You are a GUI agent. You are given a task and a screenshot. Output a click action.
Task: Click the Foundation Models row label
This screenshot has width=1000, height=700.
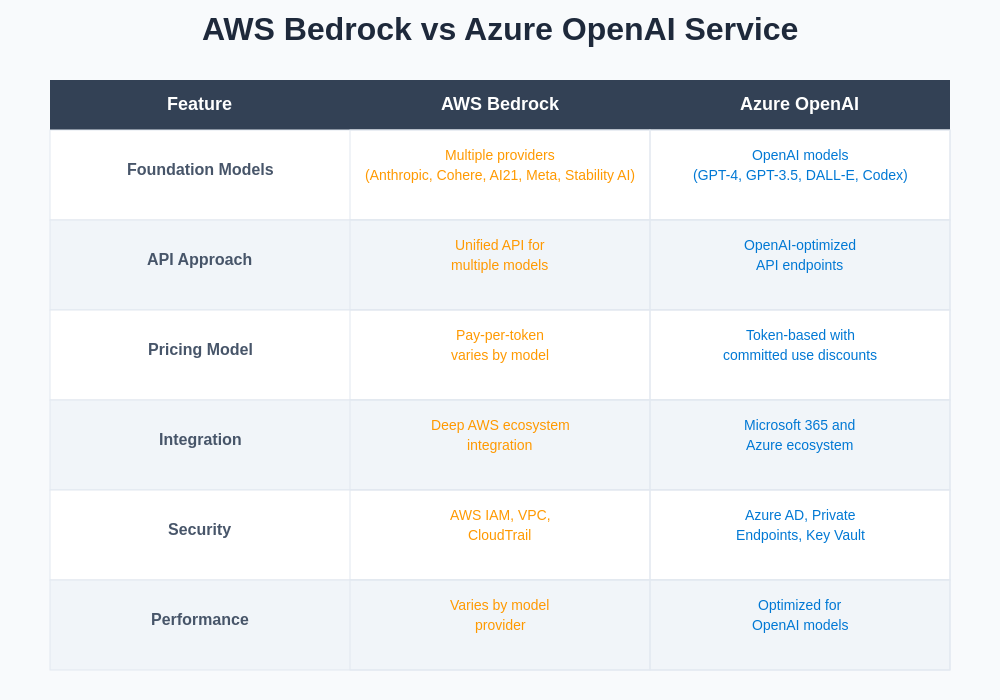pos(200,170)
